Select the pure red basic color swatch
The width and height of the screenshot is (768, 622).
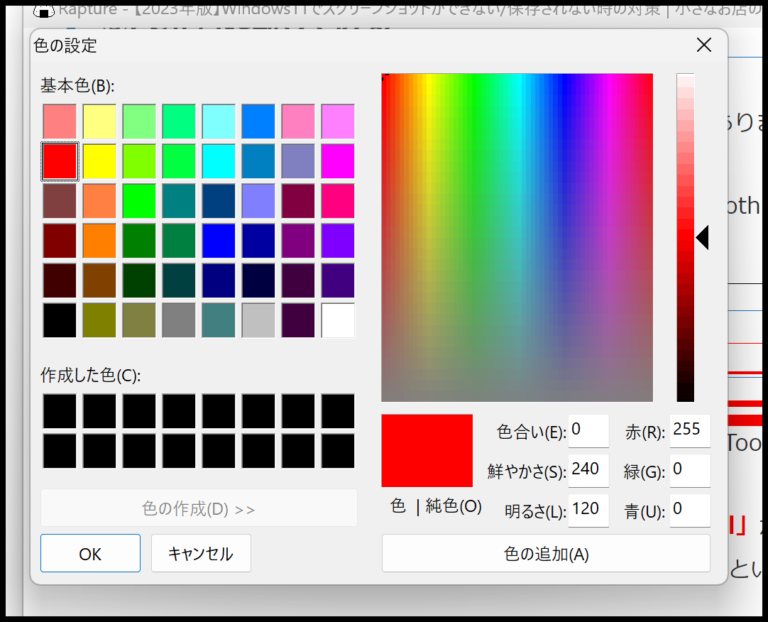[60, 161]
